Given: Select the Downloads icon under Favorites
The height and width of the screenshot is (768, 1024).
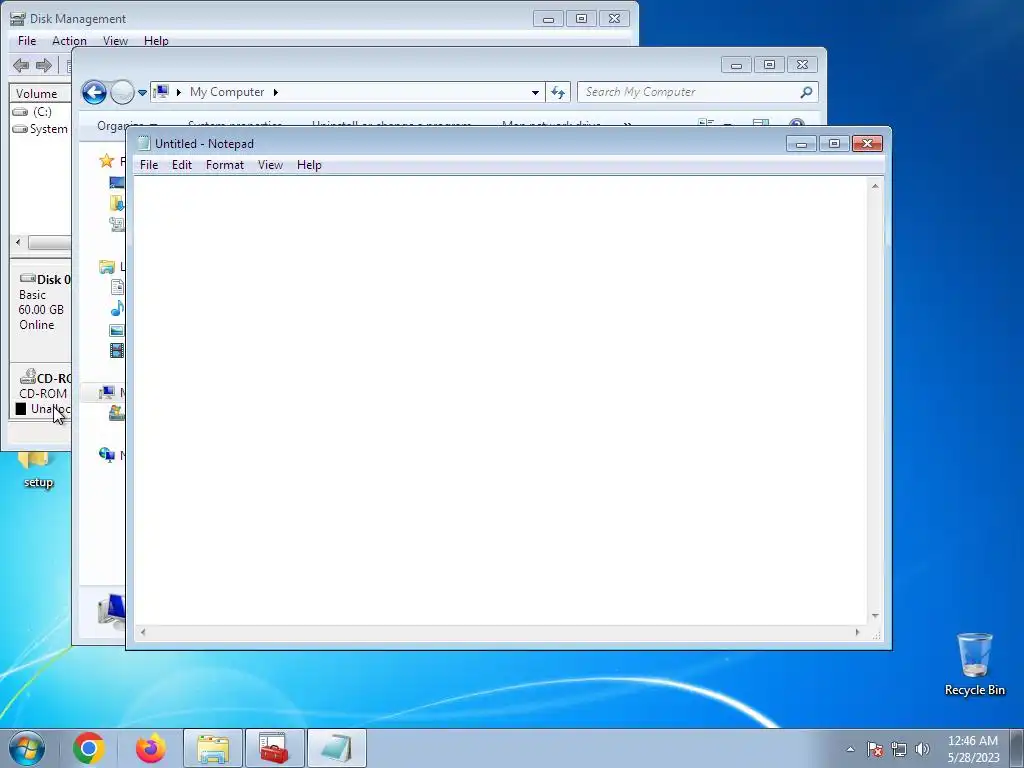Looking at the screenshot, I should click(117, 203).
